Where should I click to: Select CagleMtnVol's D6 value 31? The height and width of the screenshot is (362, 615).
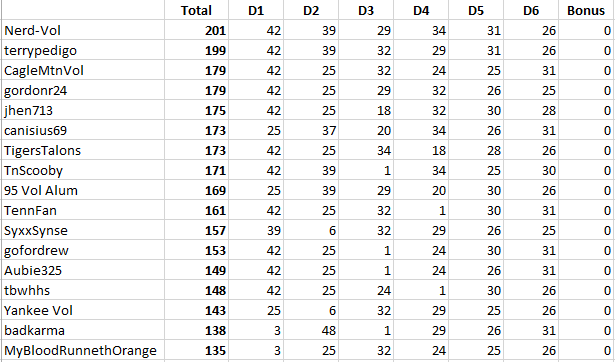point(531,70)
